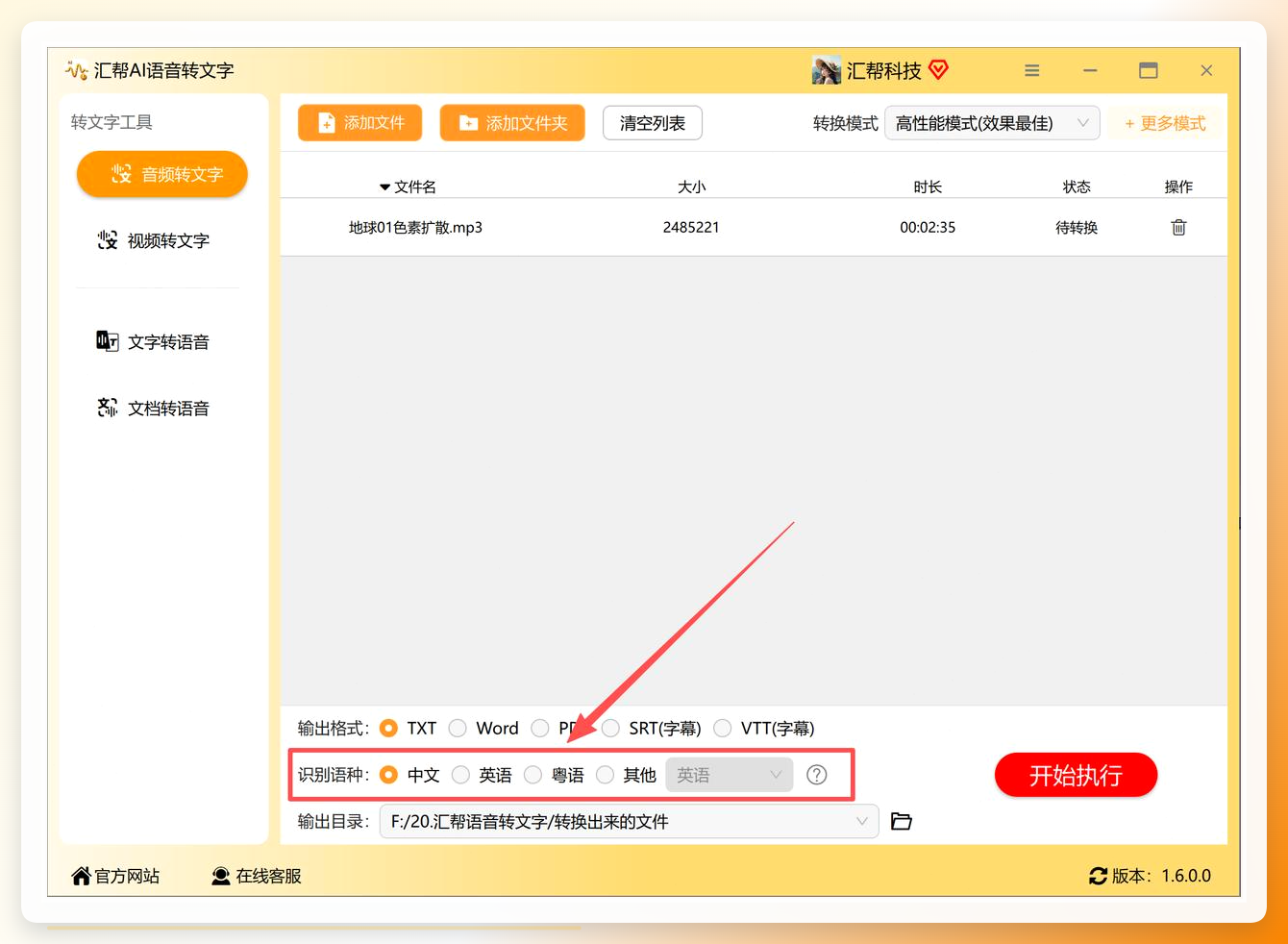This screenshot has width=1288, height=944.
Task: Choose 中文 recognition language
Action: click(388, 775)
